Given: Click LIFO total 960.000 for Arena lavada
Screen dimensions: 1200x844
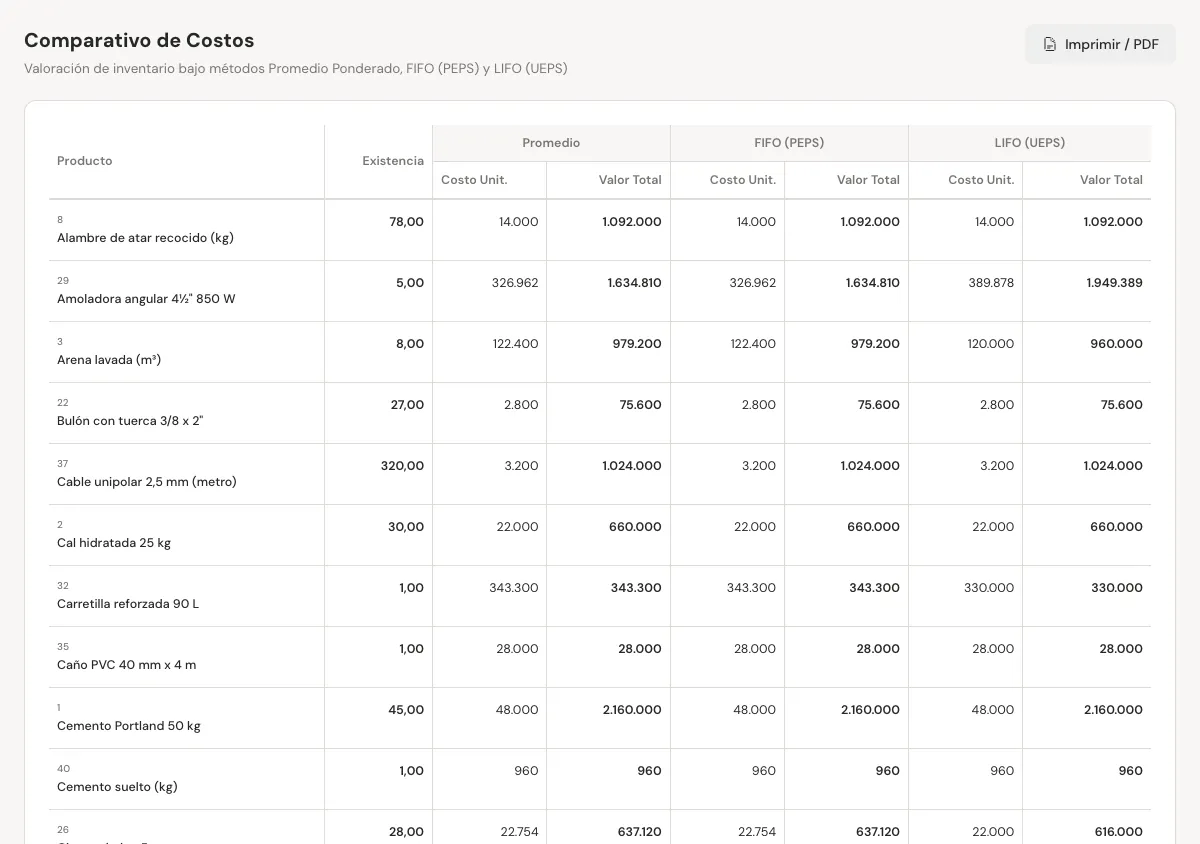Looking at the screenshot, I should (x=1116, y=344).
